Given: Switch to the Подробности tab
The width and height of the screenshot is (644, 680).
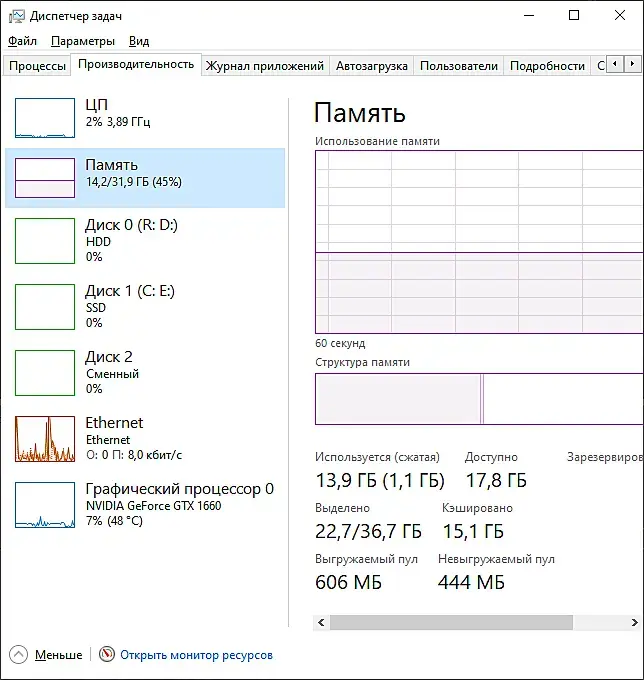Looking at the screenshot, I should point(547,66).
